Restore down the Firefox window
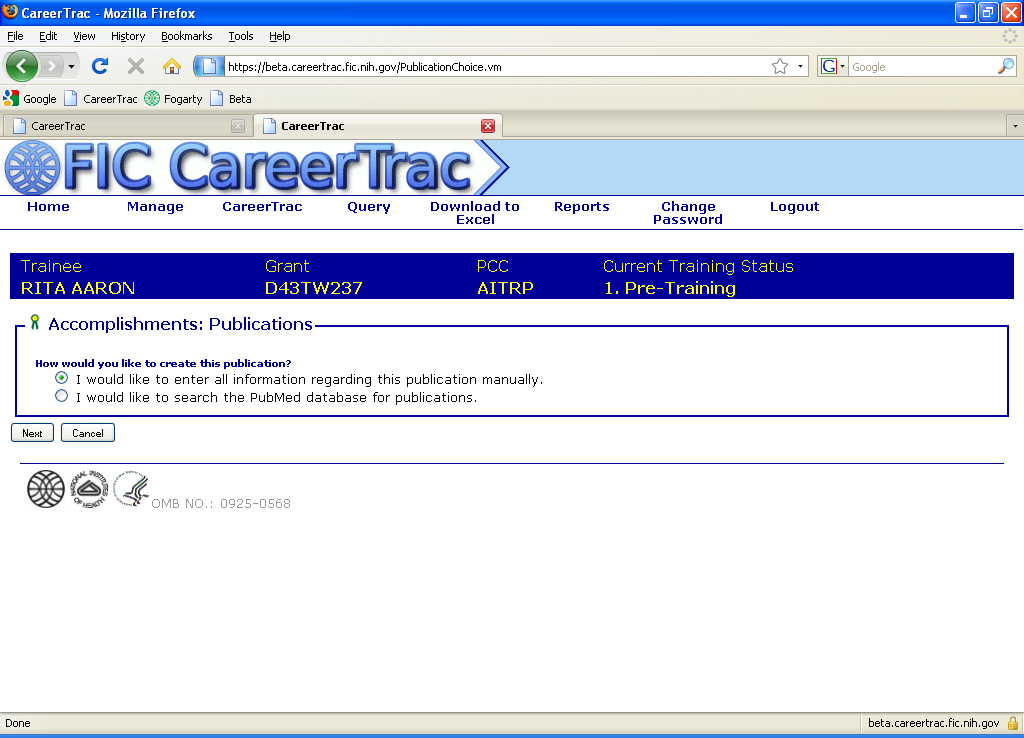 coord(988,12)
